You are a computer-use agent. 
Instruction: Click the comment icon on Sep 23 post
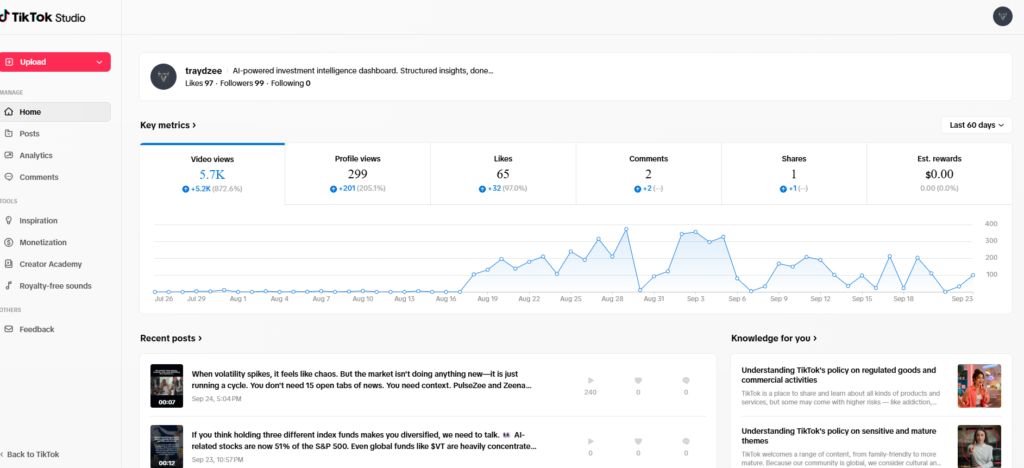[686, 441]
